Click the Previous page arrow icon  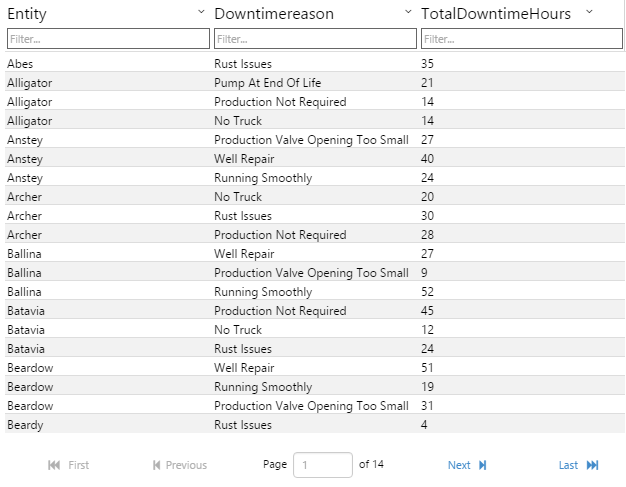tap(156, 465)
